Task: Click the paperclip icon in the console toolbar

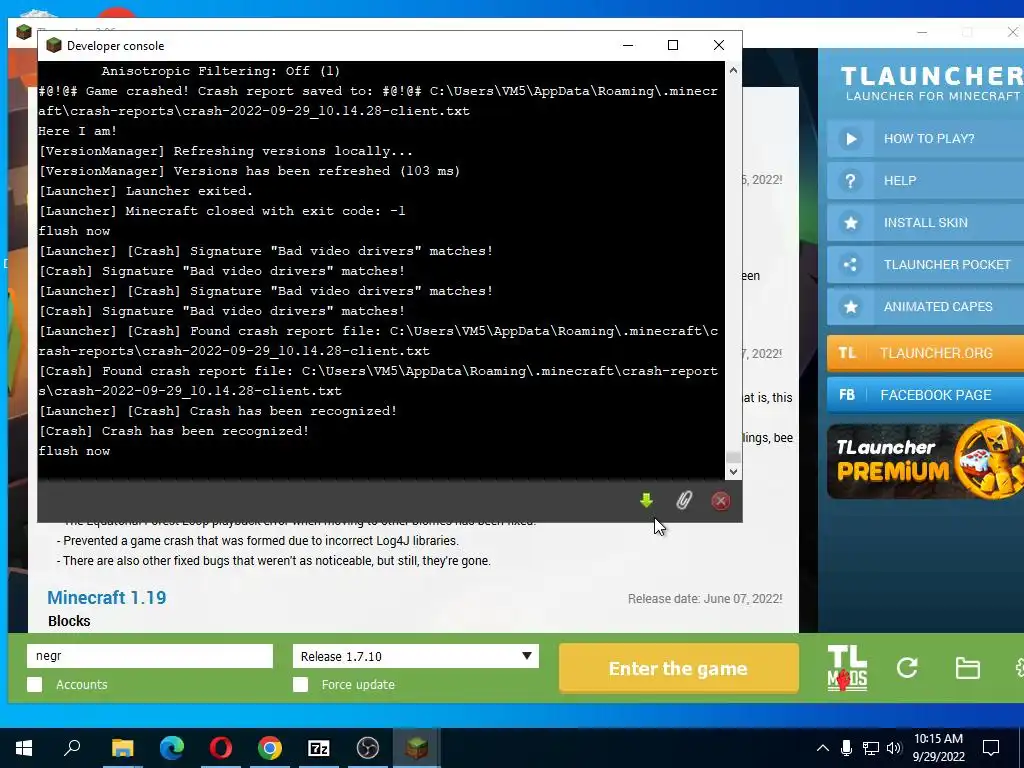Action: coord(683,501)
